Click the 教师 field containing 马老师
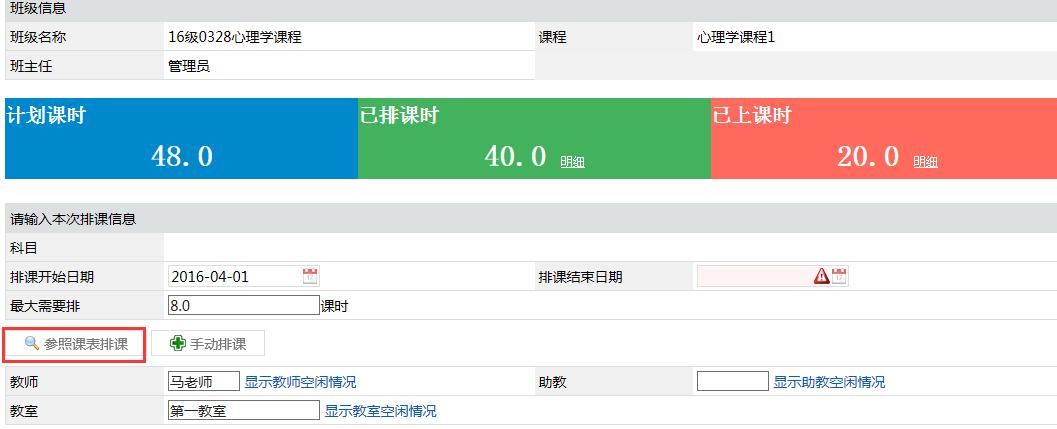The height and width of the screenshot is (429, 1057). click(x=204, y=382)
